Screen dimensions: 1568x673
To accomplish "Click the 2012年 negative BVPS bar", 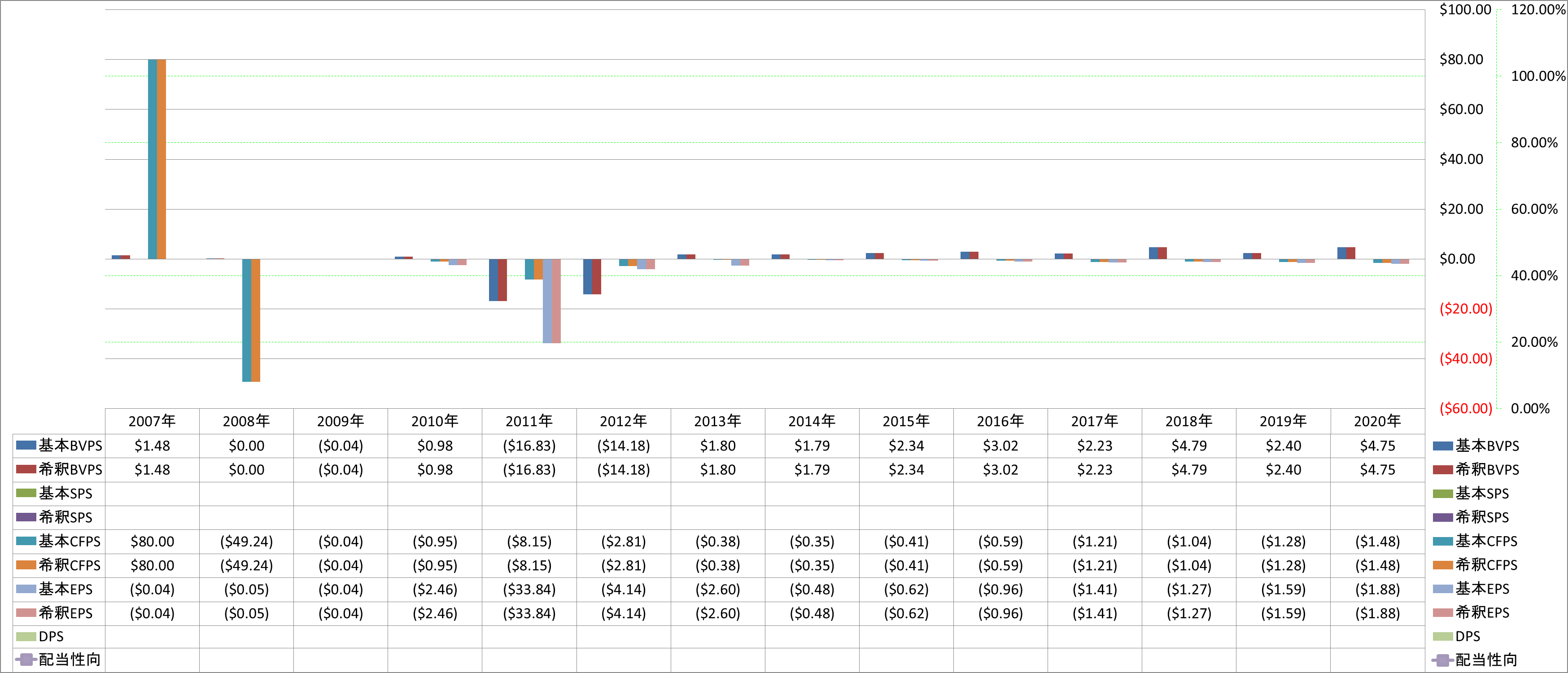I will point(592,277).
